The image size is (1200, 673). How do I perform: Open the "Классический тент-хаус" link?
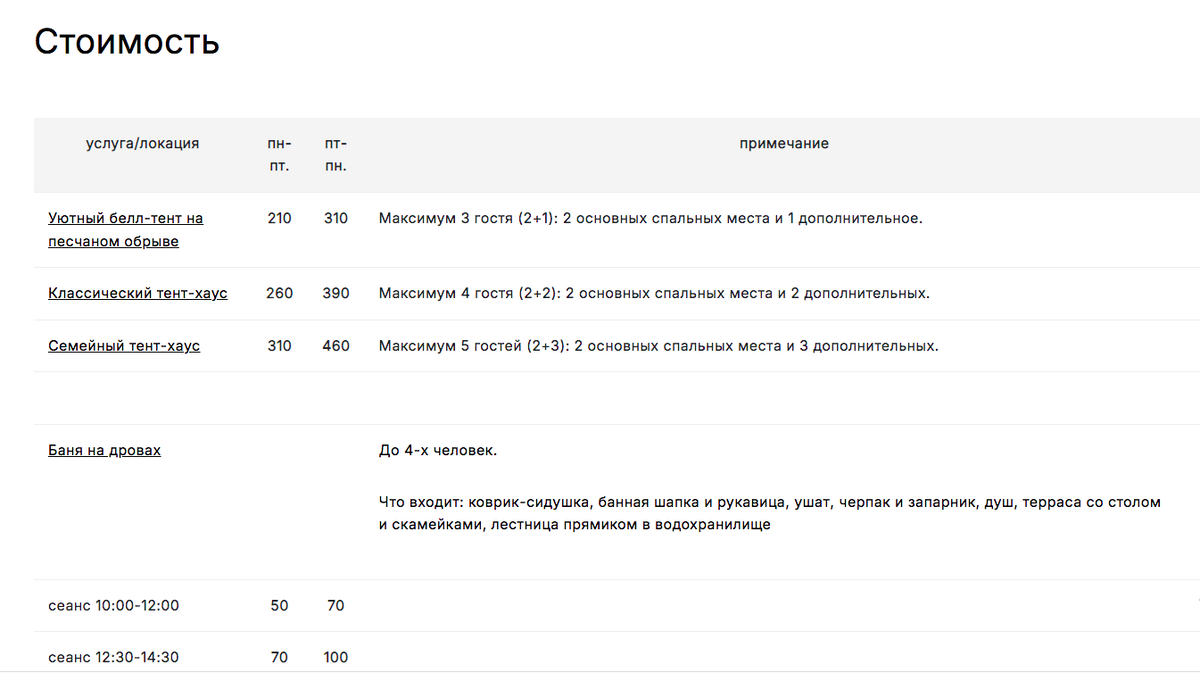click(137, 293)
